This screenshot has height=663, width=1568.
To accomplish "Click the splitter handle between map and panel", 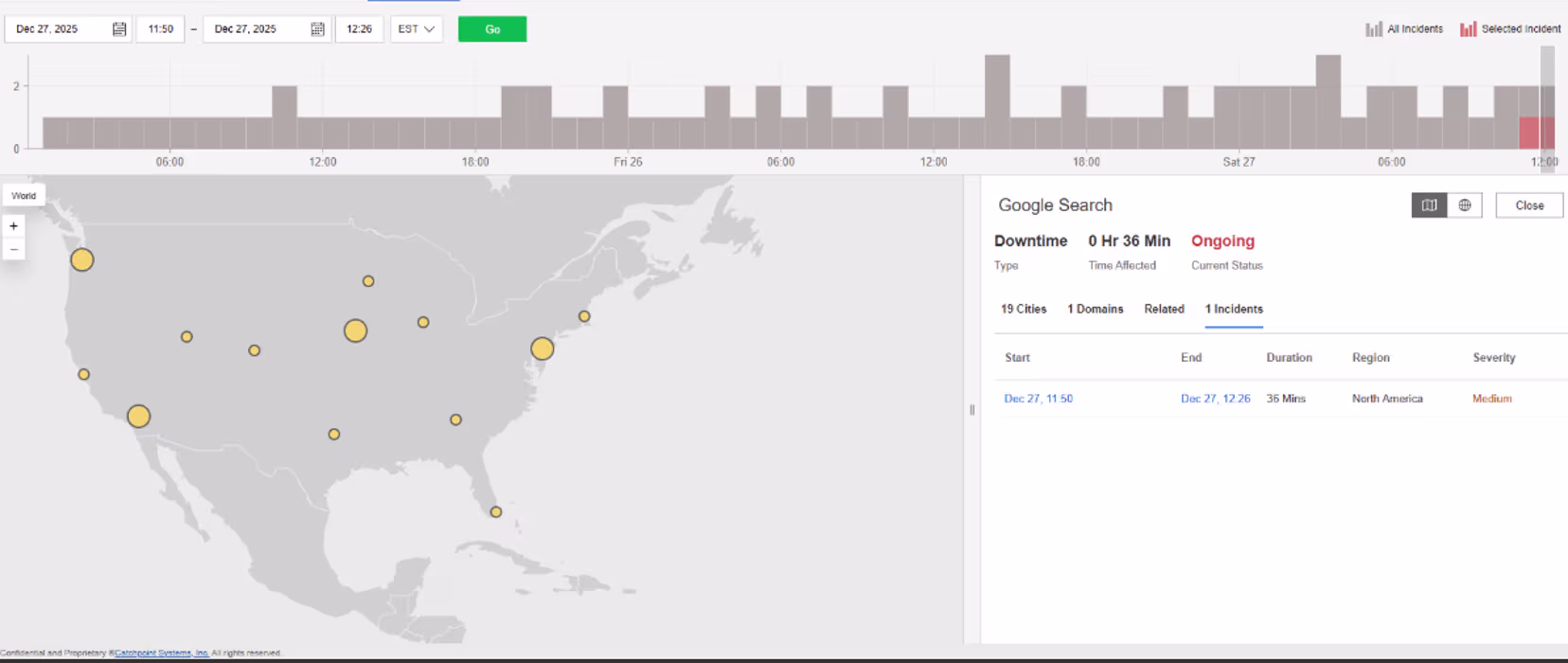I will (x=971, y=410).
